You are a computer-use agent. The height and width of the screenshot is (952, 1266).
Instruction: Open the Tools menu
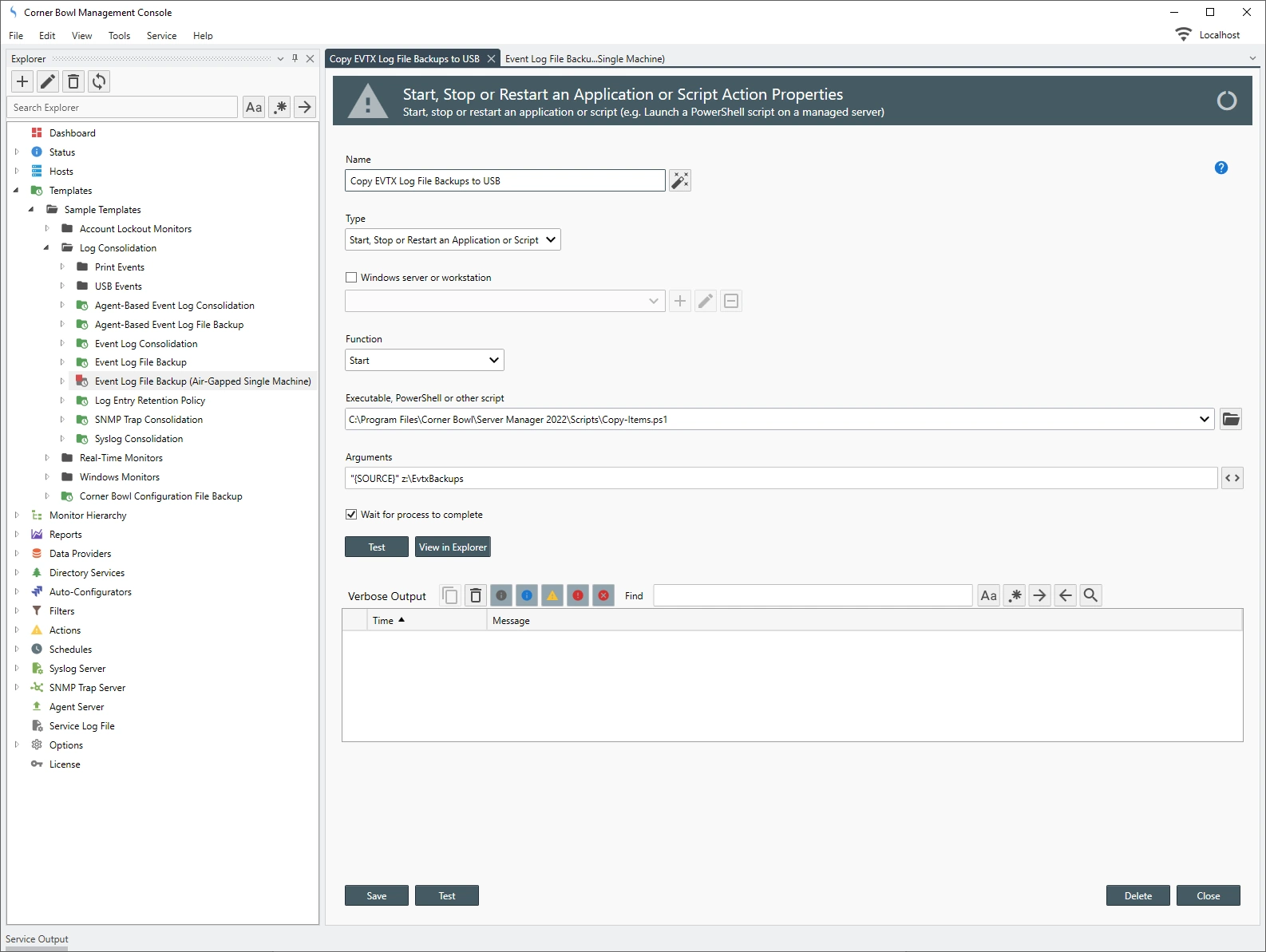119,36
